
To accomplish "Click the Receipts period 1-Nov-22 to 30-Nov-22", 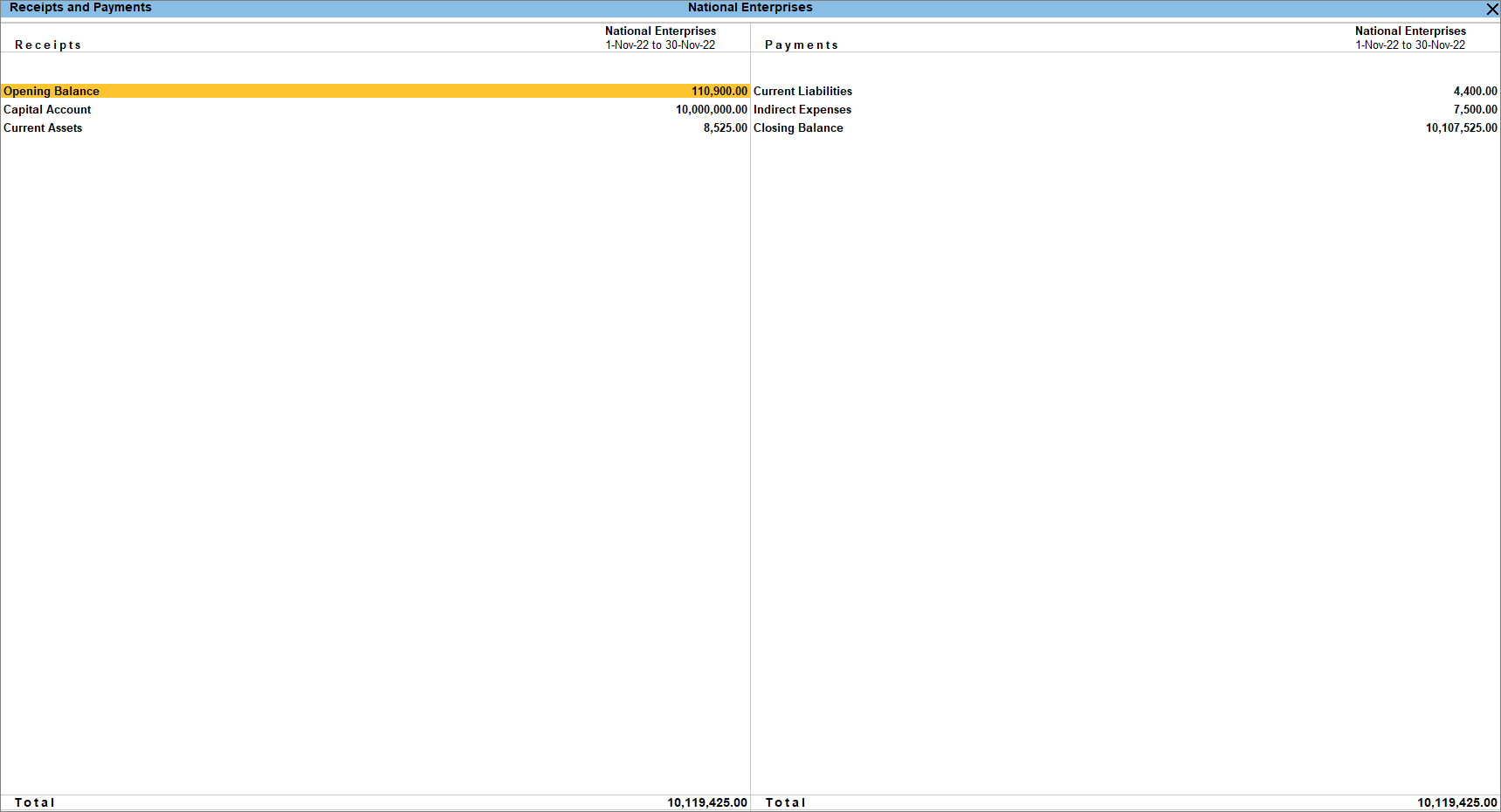I will (x=660, y=45).
